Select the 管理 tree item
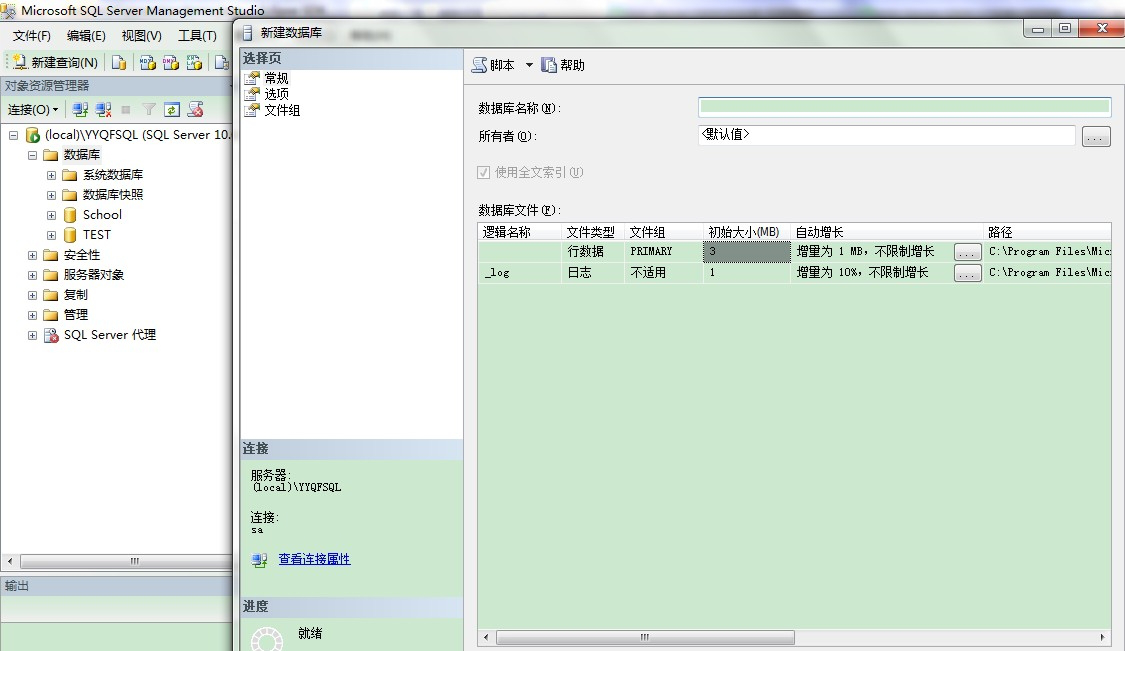This screenshot has height=677, width=1125. (x=75, y=316)
